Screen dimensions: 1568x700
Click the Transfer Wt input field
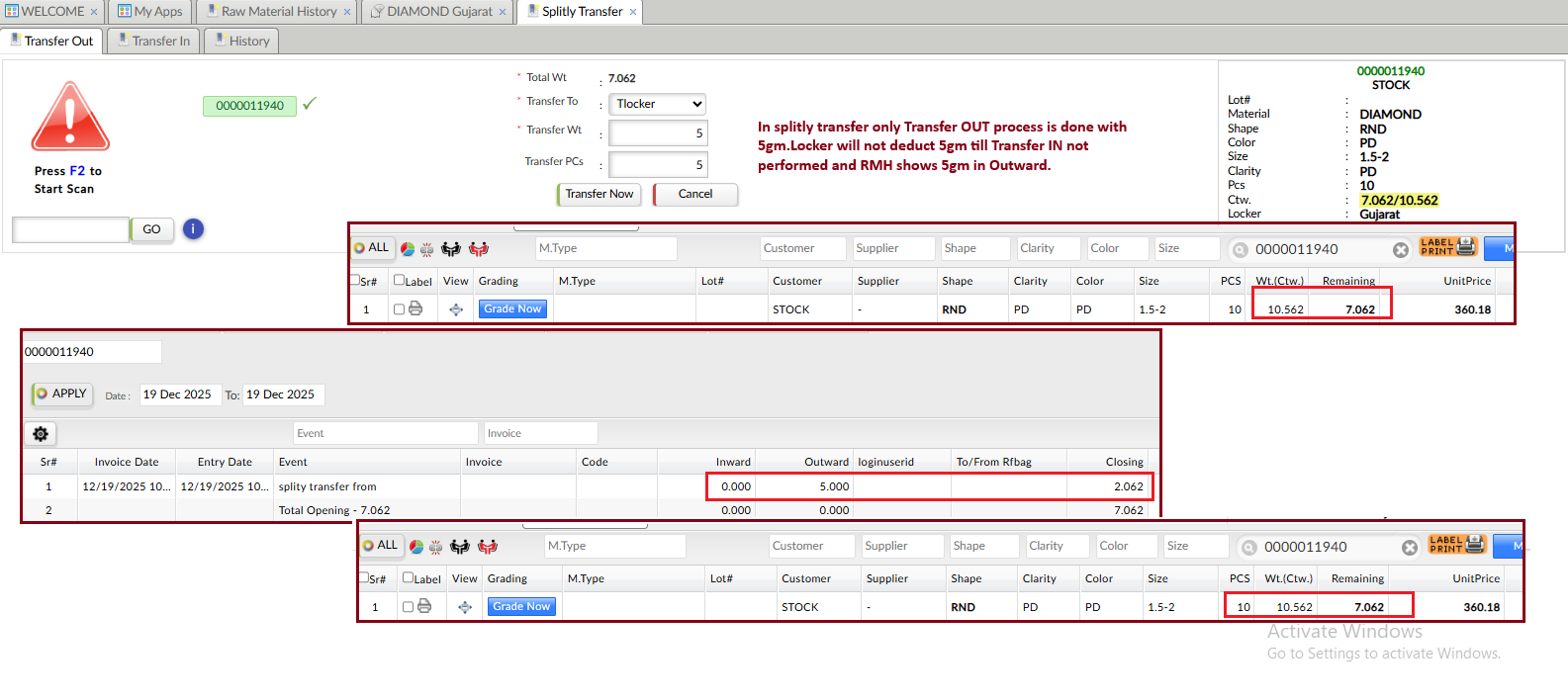(x=657, y=133)
